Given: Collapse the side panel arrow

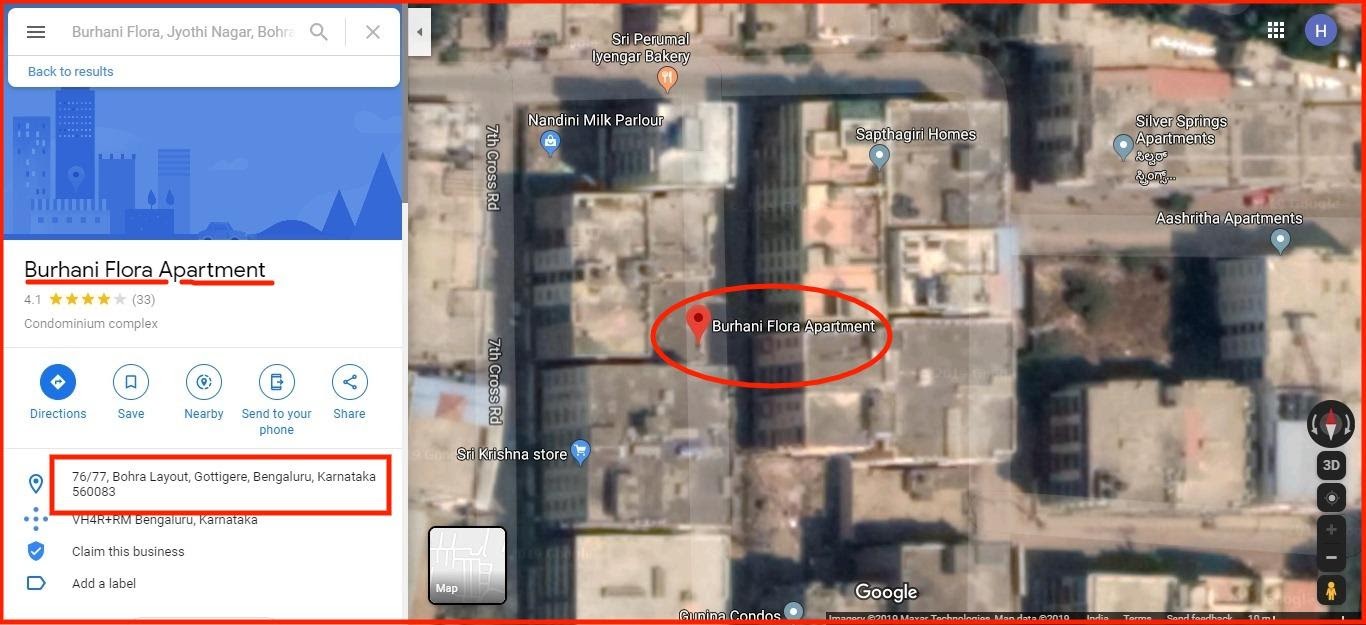Looking at the screenshot, I should (420, 32).
